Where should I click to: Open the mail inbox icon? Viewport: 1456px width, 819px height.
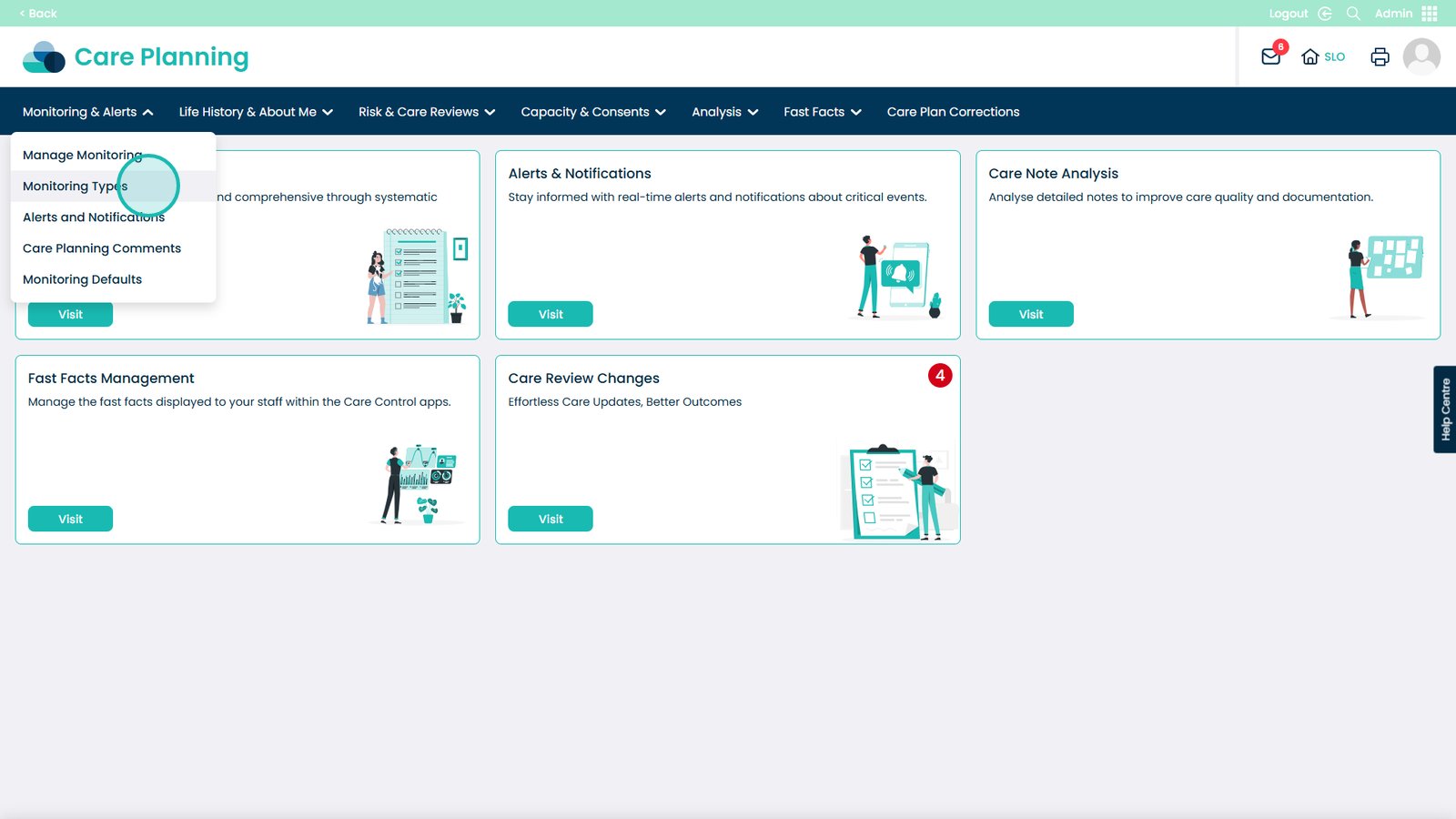1270,56
